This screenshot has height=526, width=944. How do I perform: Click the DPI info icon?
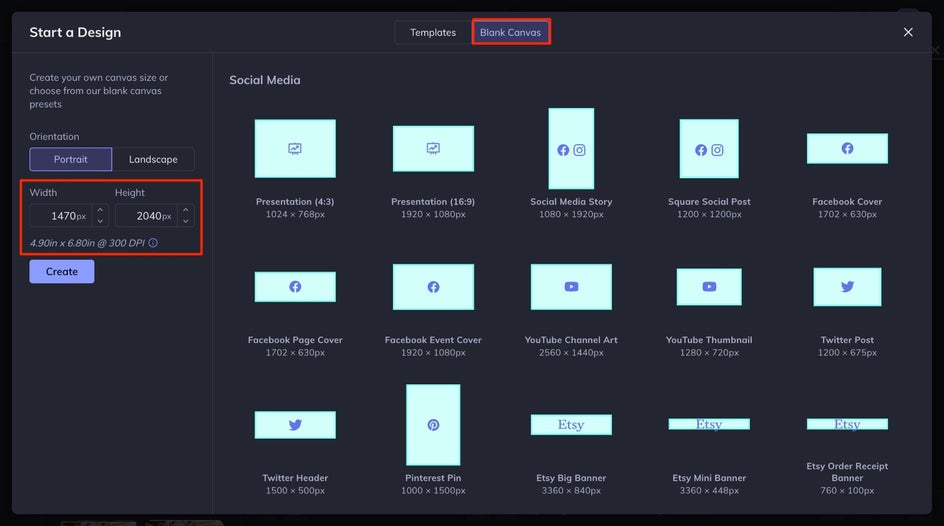(153, 243)
